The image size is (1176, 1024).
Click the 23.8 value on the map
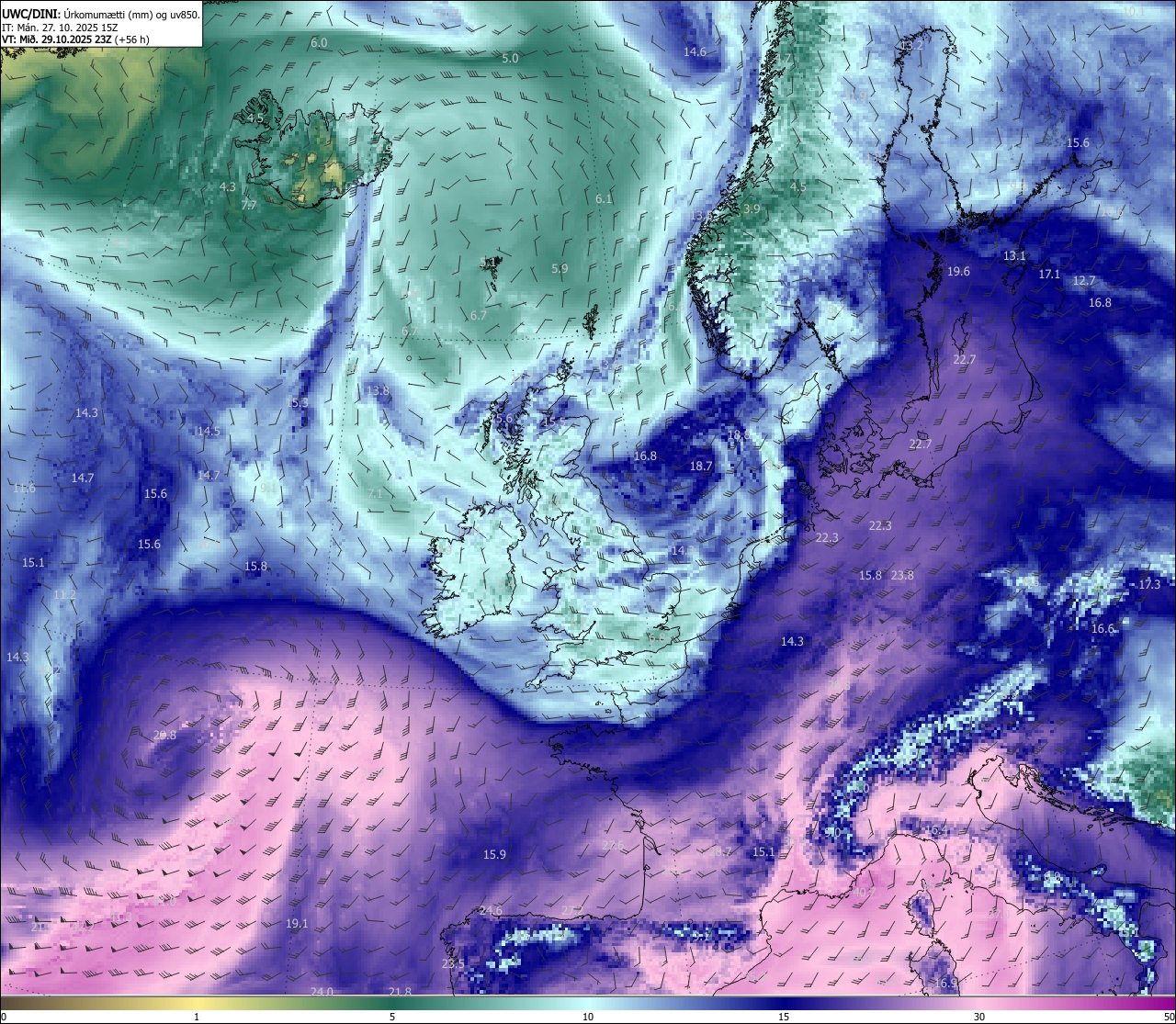[x=902, y=575]
